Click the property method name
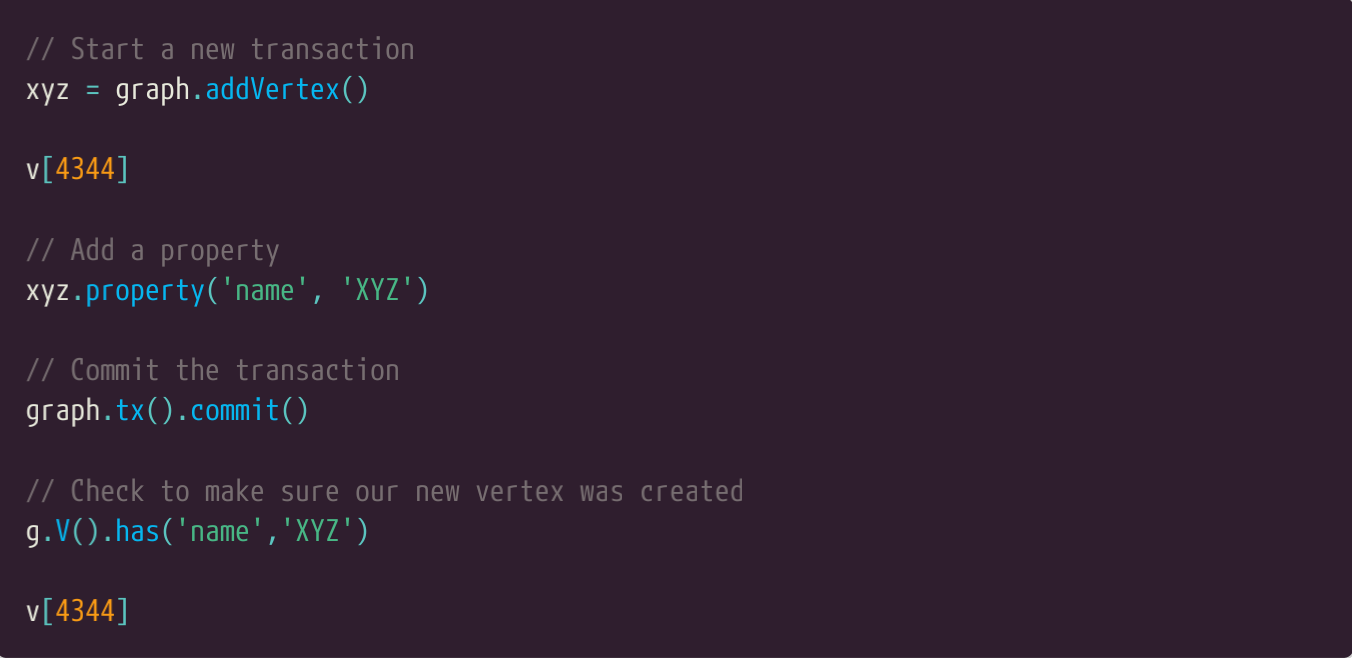The height and width of the screenshot is (658, 1352). click(x=145, y=291)
